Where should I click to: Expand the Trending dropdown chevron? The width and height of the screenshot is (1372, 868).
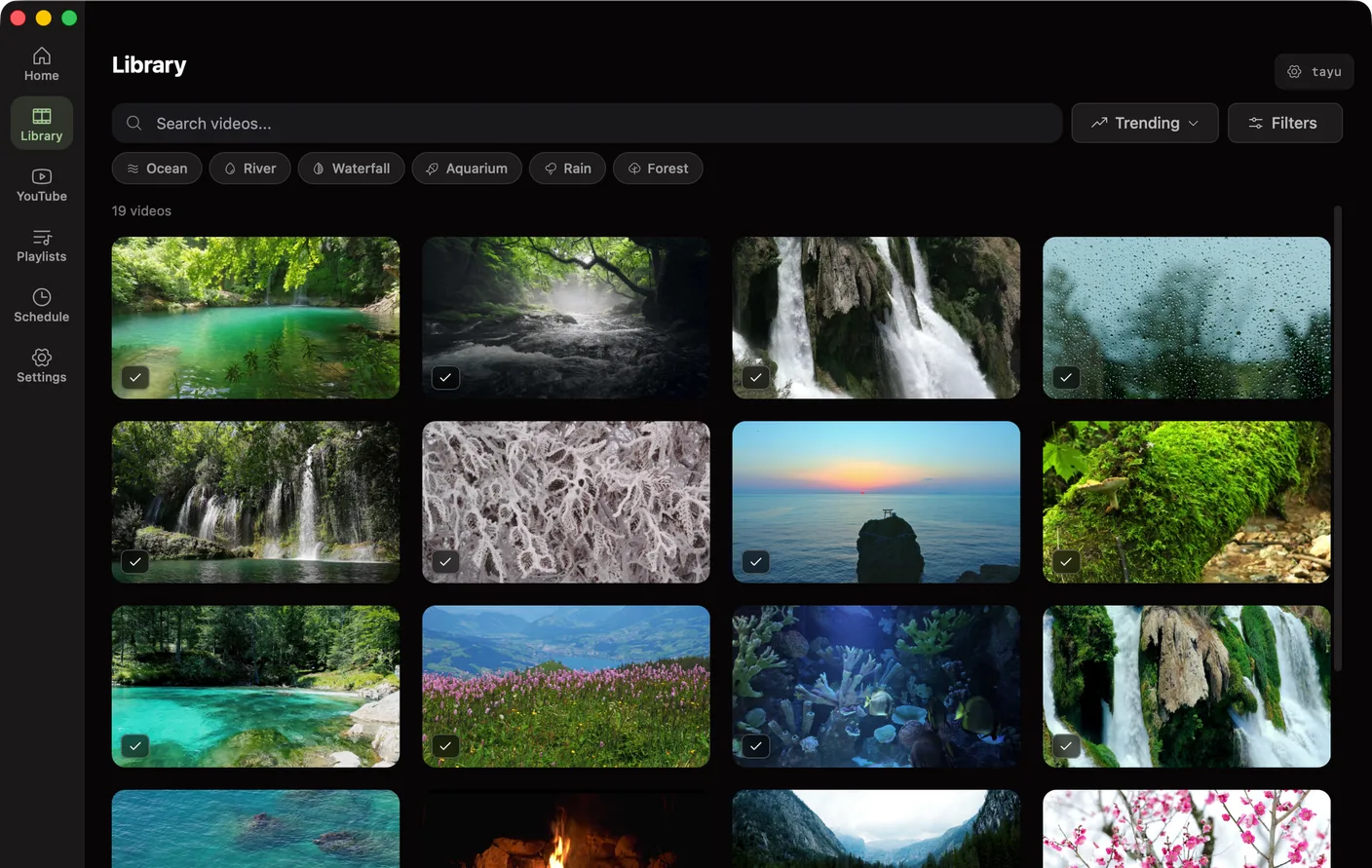pyautogui.click(x=1194, y=124)
